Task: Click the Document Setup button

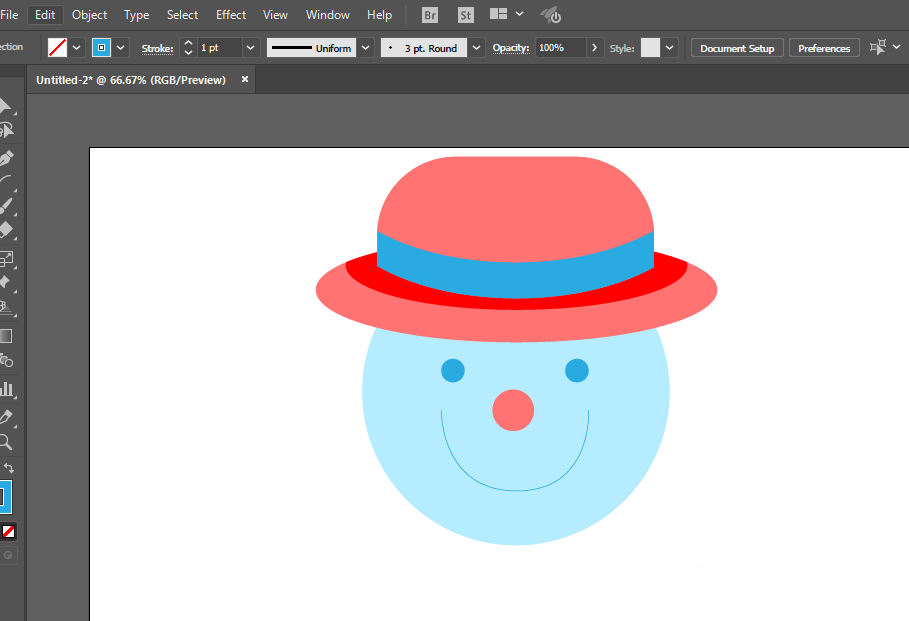Action: [737, 48]
